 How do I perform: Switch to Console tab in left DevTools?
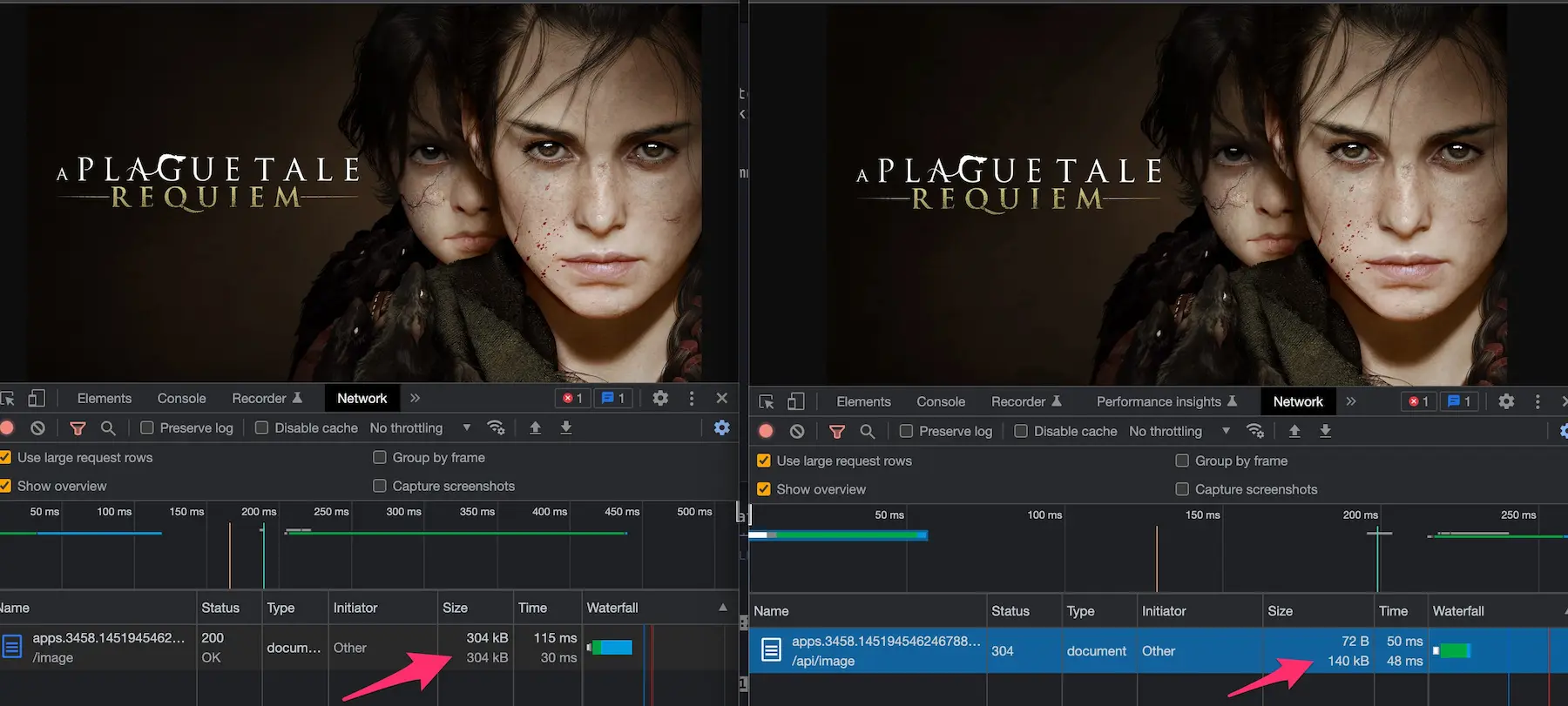pyautogui.click(x=181, y=398)
